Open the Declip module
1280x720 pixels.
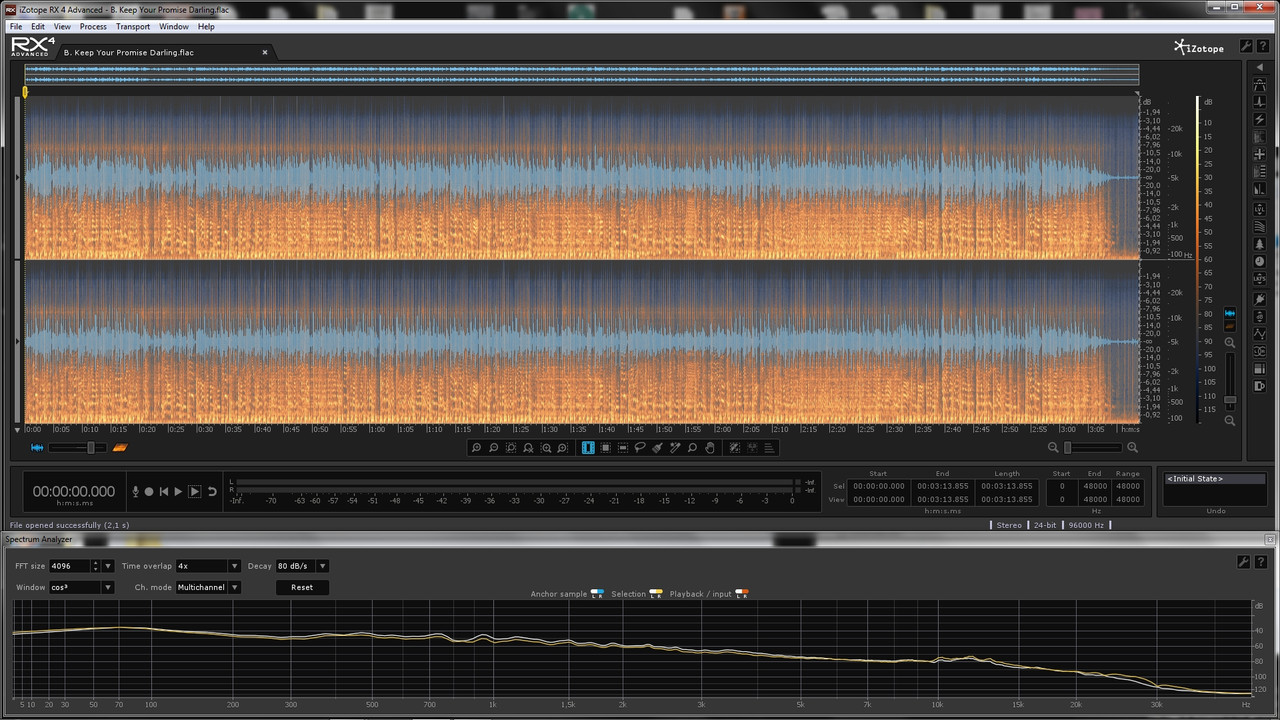point(1260,84)
